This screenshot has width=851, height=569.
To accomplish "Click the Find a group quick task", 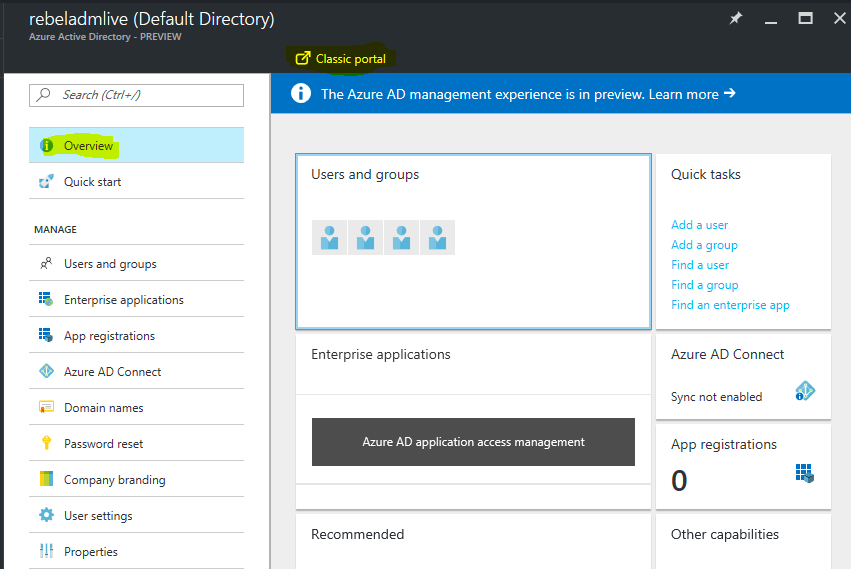I will (704, 285).
